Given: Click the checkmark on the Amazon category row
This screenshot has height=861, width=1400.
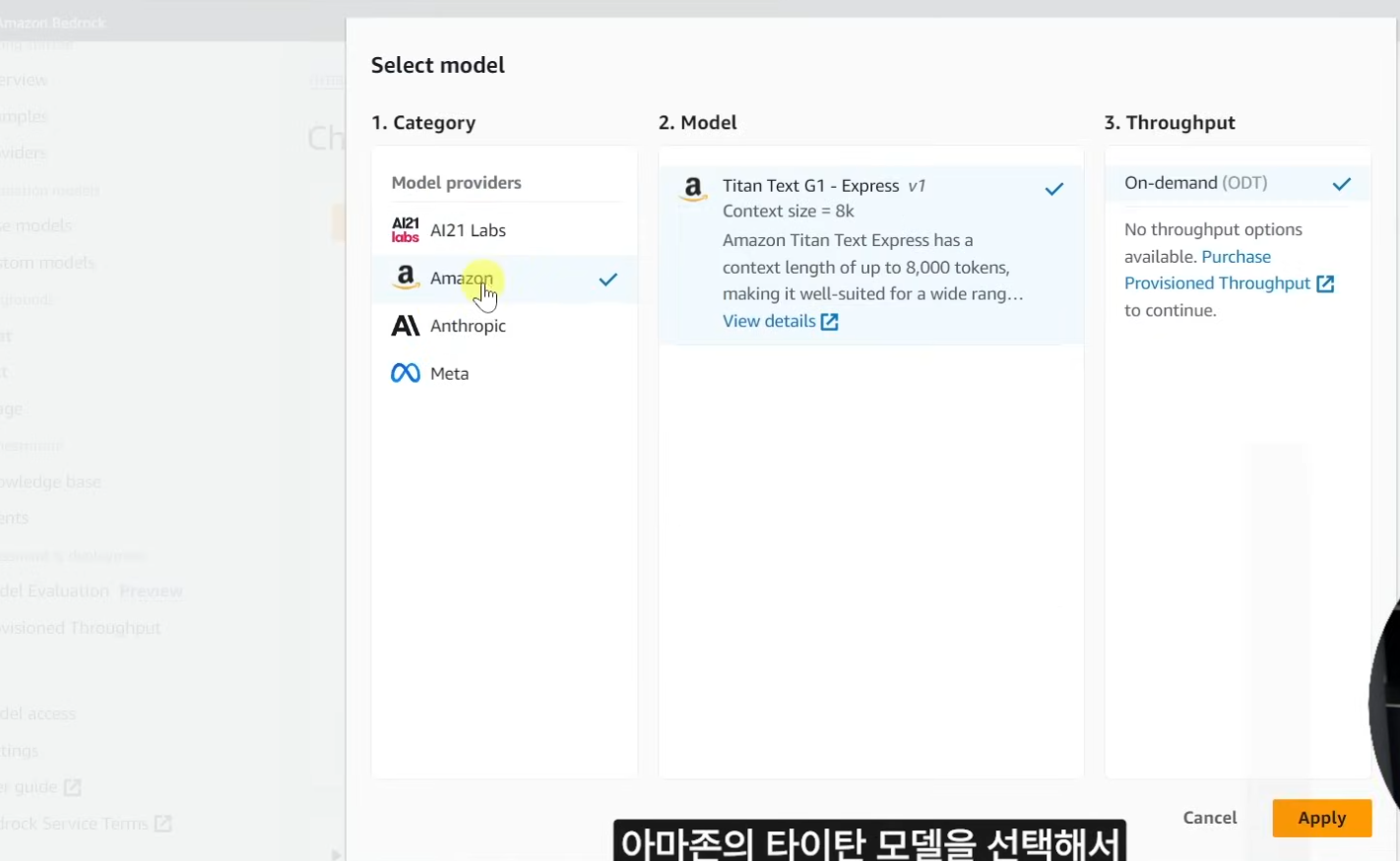Looking at the screenshot, I should (x=608, y=279).
